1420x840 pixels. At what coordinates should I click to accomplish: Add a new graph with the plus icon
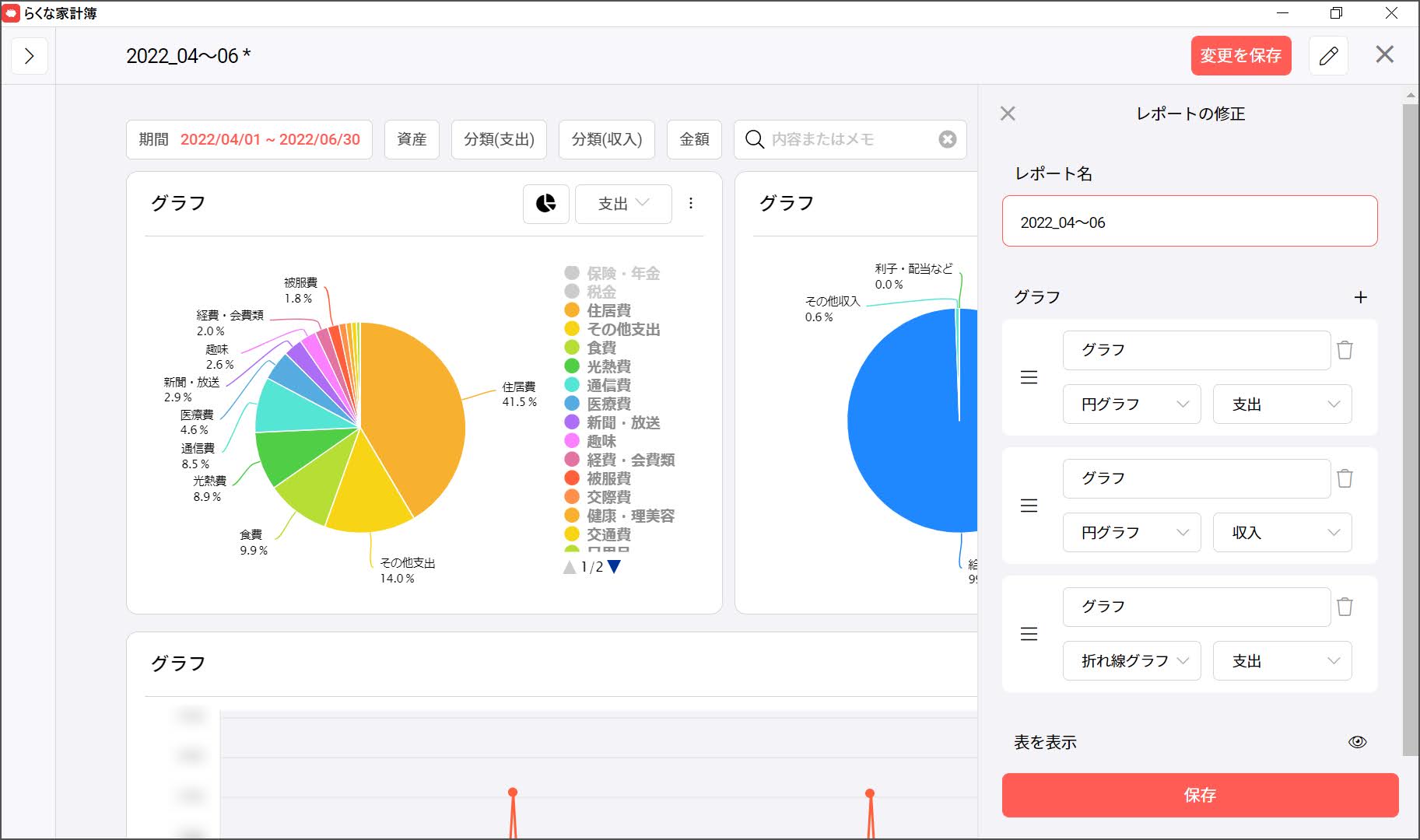click(1360, 297)
